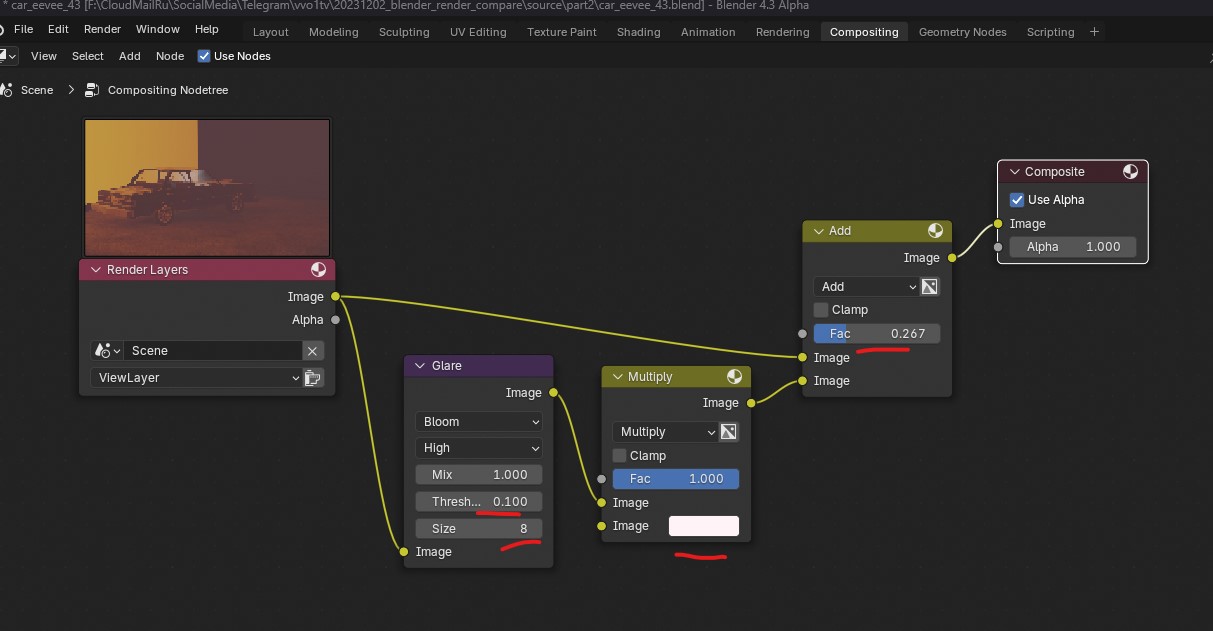Toggle preview sphere on Composite node header
This screenshot has height=631, width=1213.
pos(1131,172)
